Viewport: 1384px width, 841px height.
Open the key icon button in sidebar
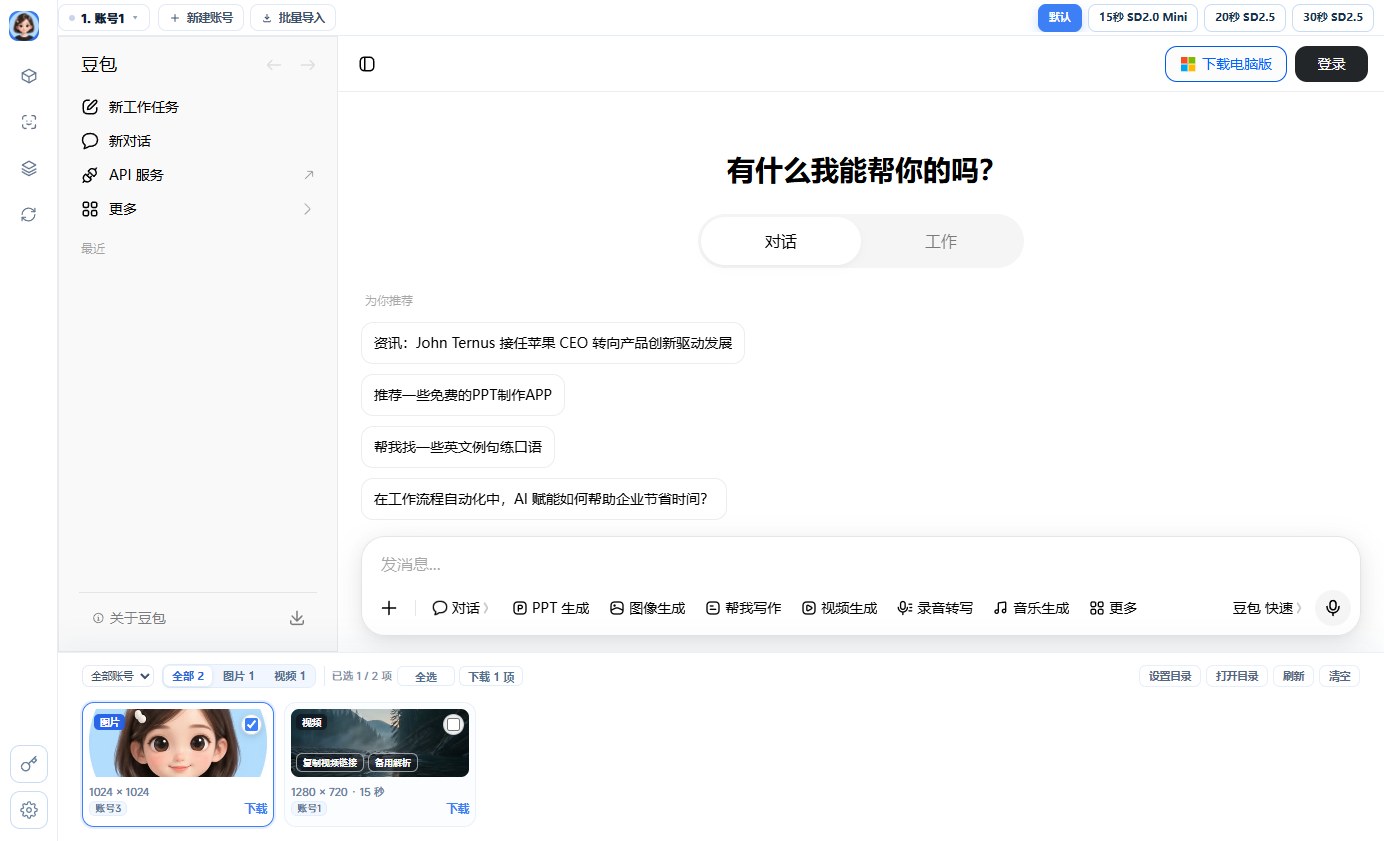29,765
